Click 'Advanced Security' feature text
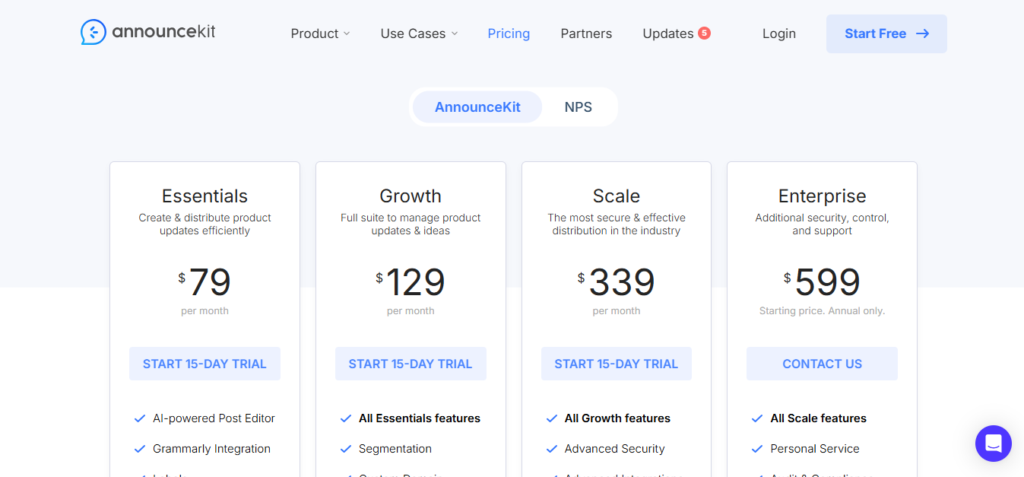The width and height of the screenshot is (1024, 477). coord(615,449)
